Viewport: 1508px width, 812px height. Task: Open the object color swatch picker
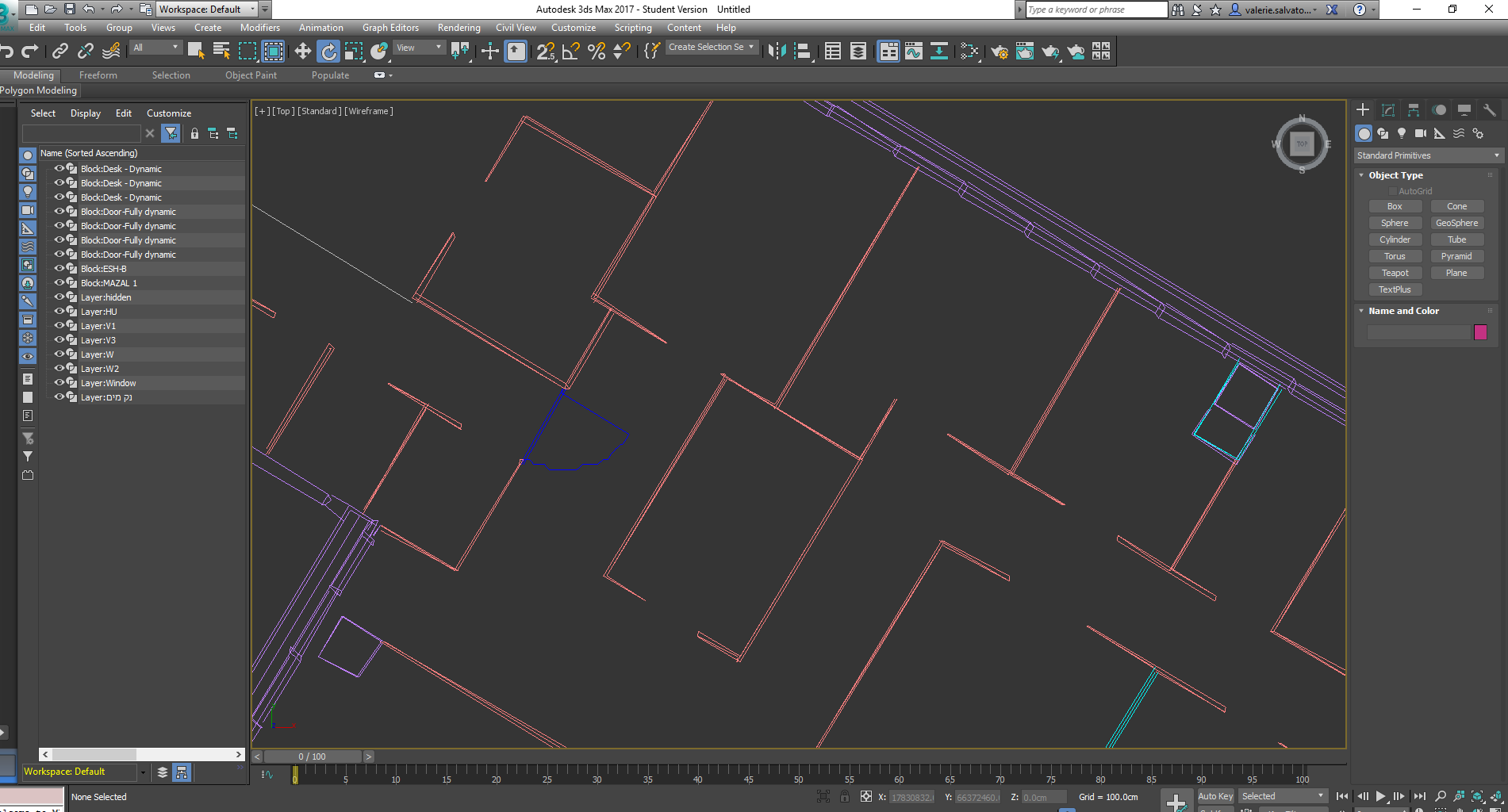click(x=1480, y=332)
